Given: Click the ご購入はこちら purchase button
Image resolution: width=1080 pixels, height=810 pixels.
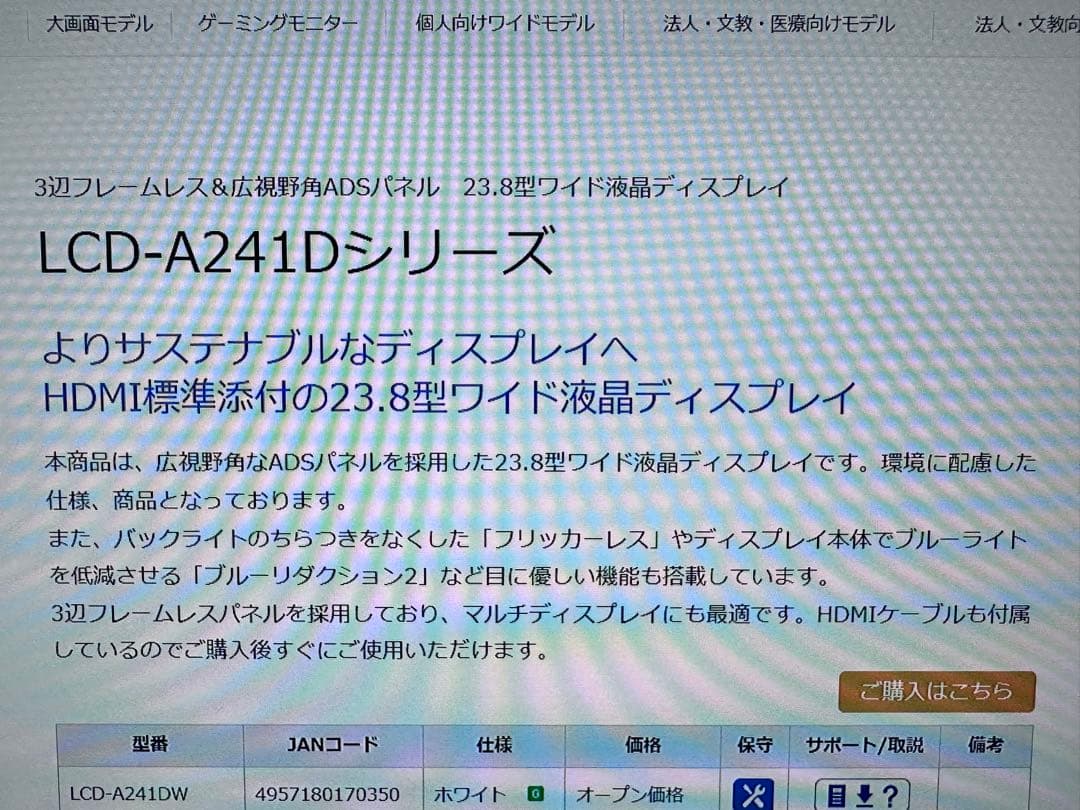Looking at the screenshot, I should point(936,690).
